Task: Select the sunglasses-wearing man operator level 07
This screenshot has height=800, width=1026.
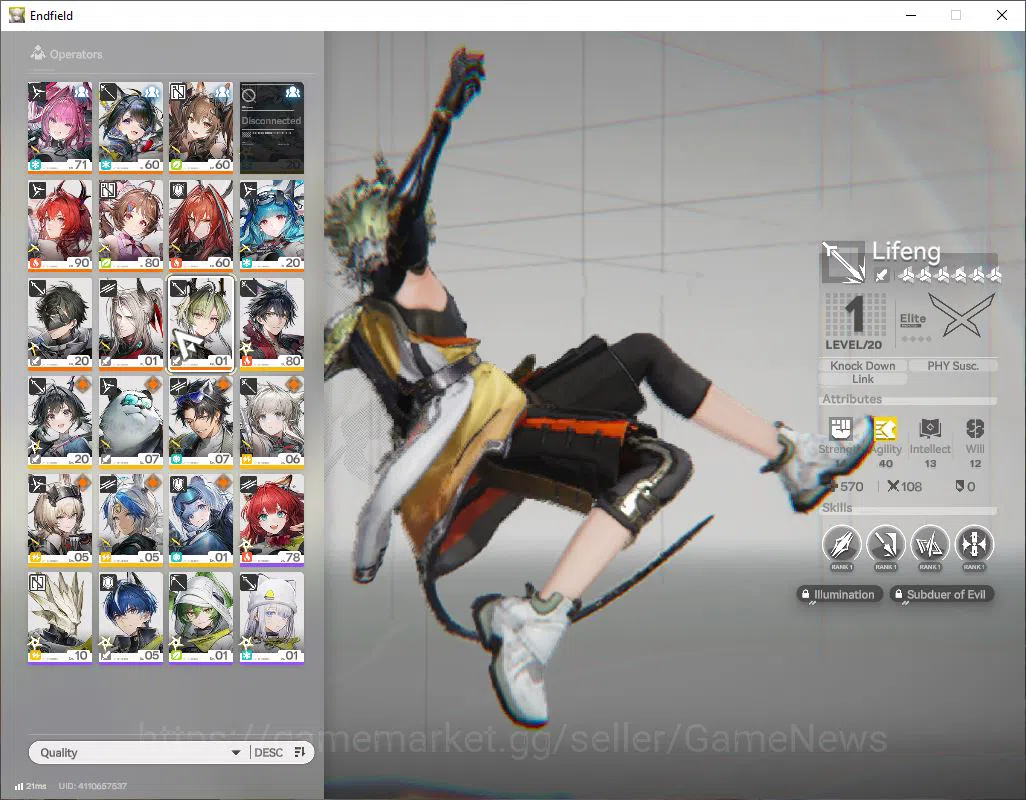Action: click(x=201, y=422)
